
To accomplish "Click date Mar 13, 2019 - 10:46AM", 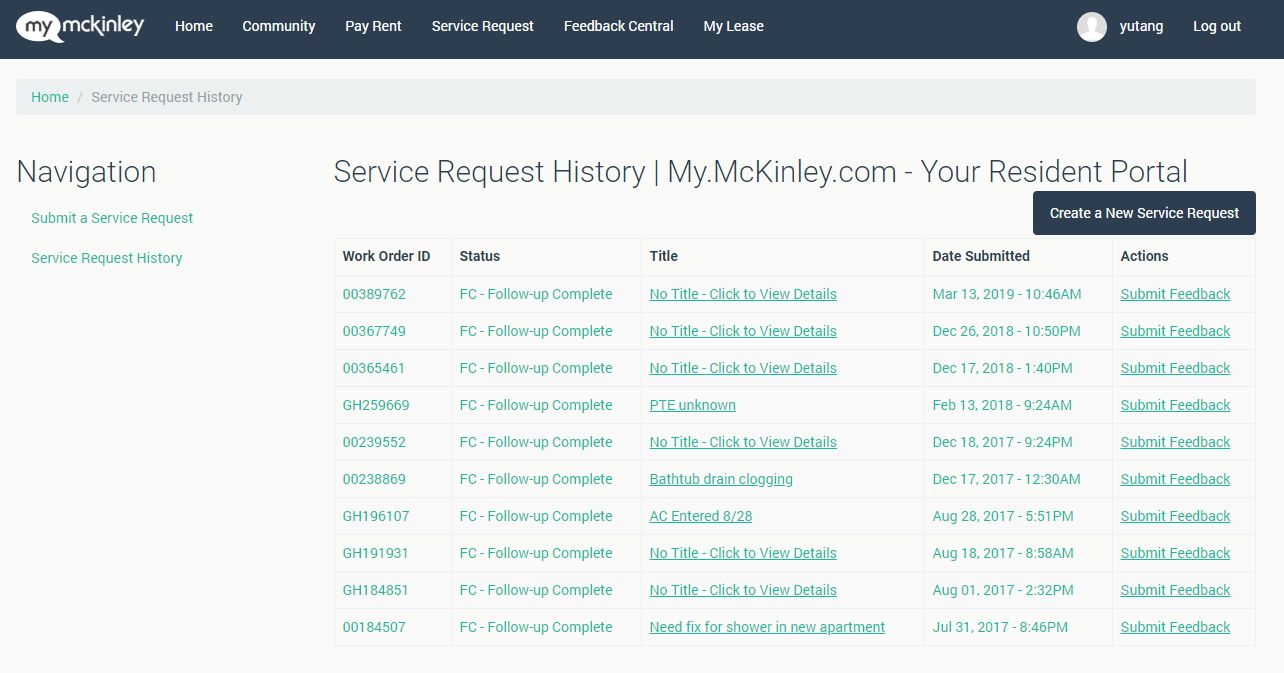I will [1007, 294].
